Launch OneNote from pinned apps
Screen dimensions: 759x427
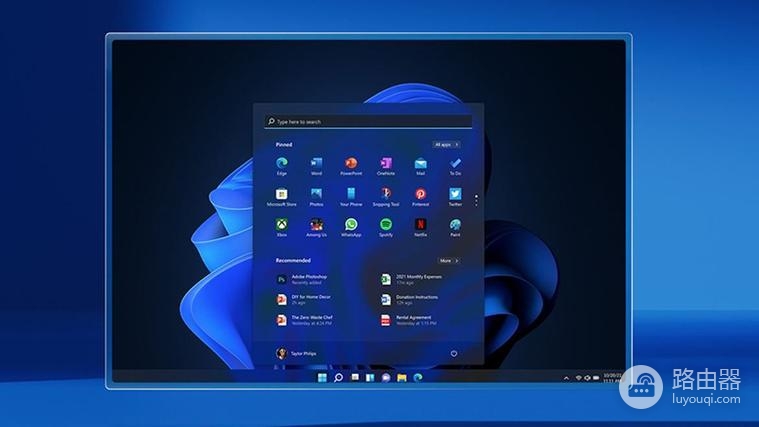(386, 164)
